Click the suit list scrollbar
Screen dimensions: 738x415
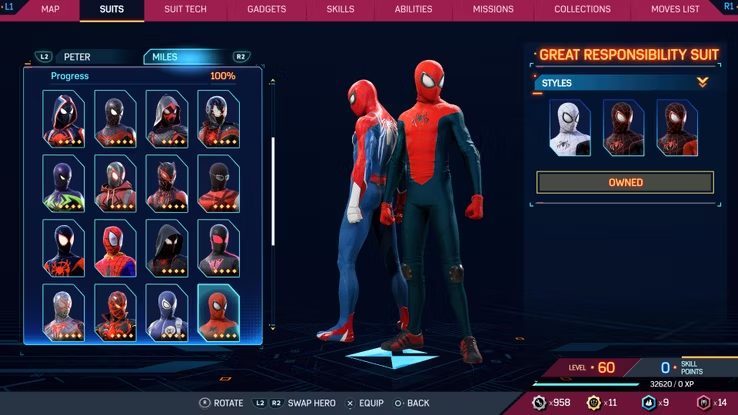click(273, 190)
